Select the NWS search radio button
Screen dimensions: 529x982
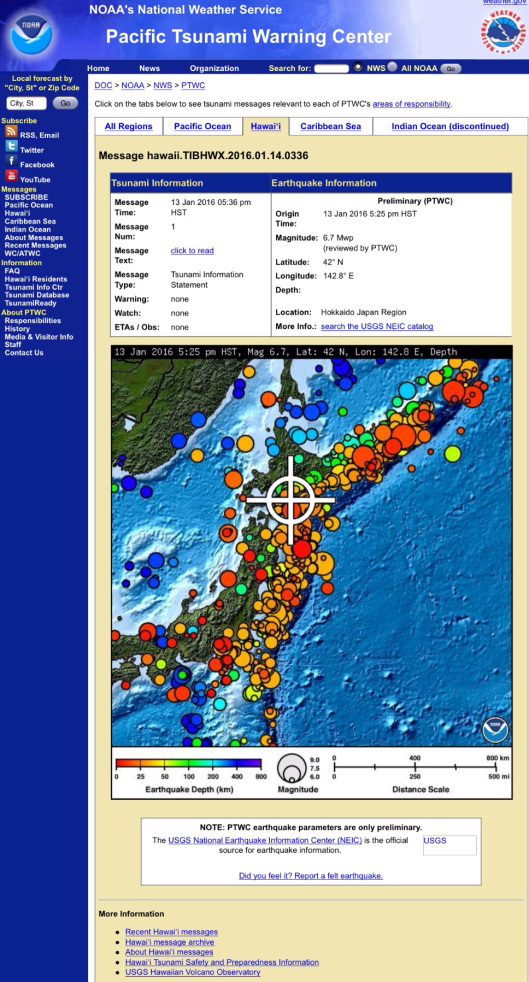click(358, 67)
